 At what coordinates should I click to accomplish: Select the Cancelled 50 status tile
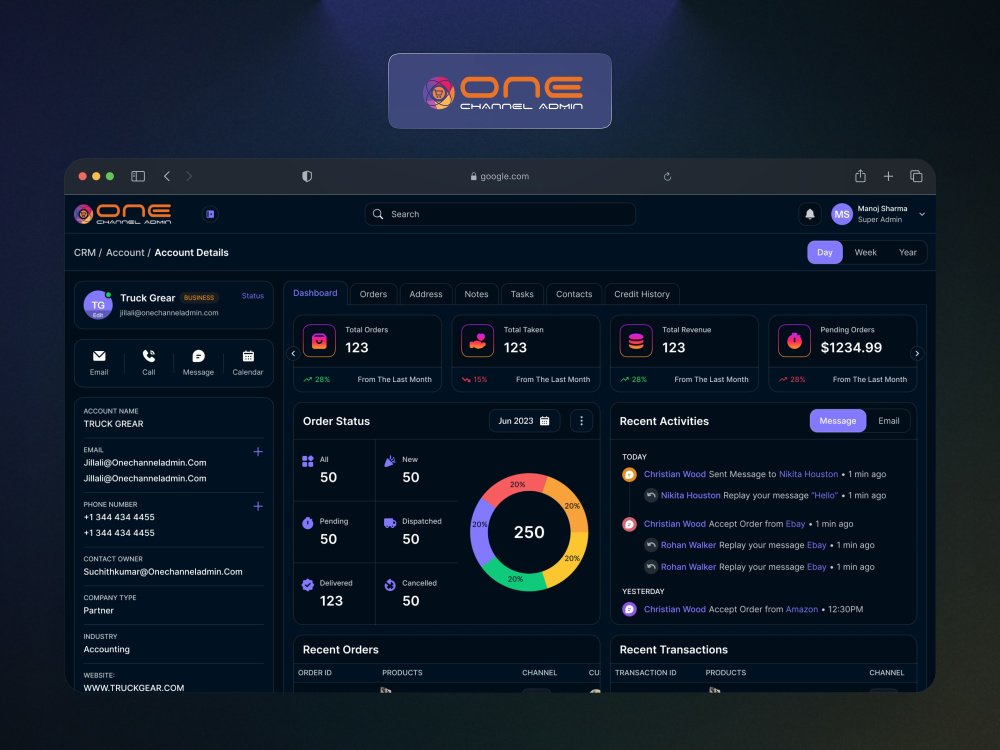click(x=417, y=593)
